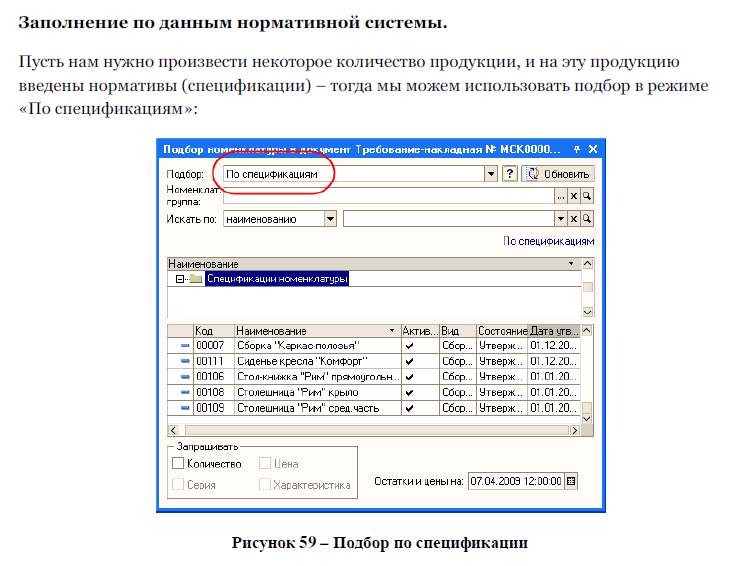Click the row icon for code 00109
Image resolution: width=744 pixels, height=566 pixels.
[x=185, y=408]
